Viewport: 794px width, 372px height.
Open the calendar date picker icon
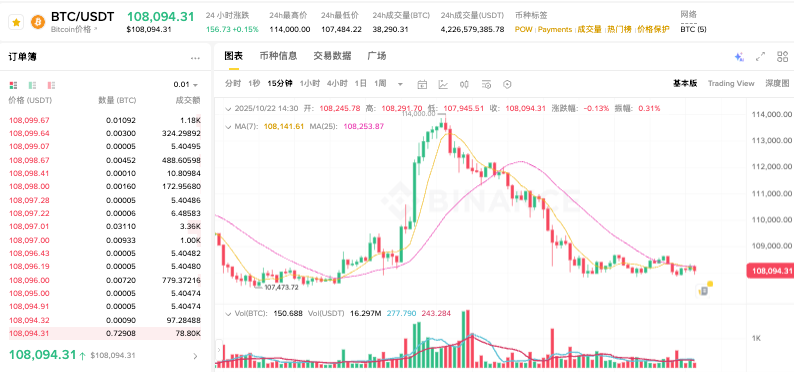click(x=422, y=84)
